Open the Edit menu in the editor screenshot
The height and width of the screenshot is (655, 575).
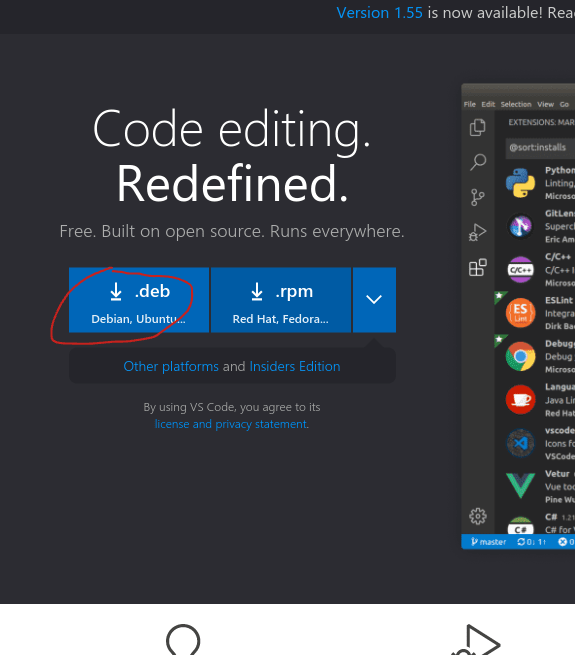tap(488, 104)
